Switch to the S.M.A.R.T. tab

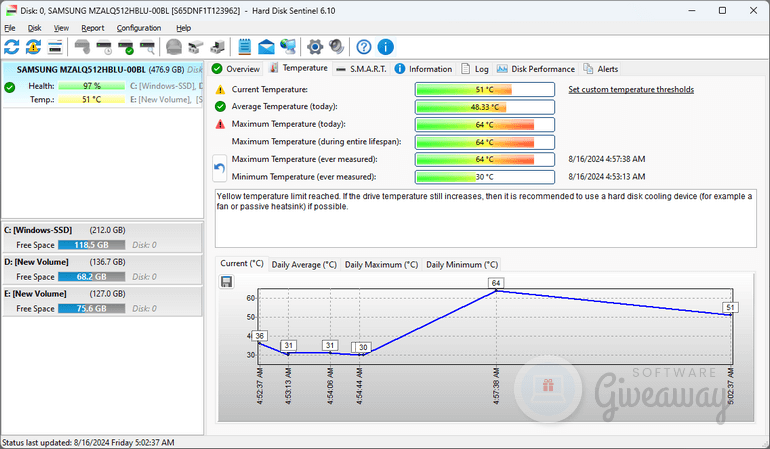(361, 69)
